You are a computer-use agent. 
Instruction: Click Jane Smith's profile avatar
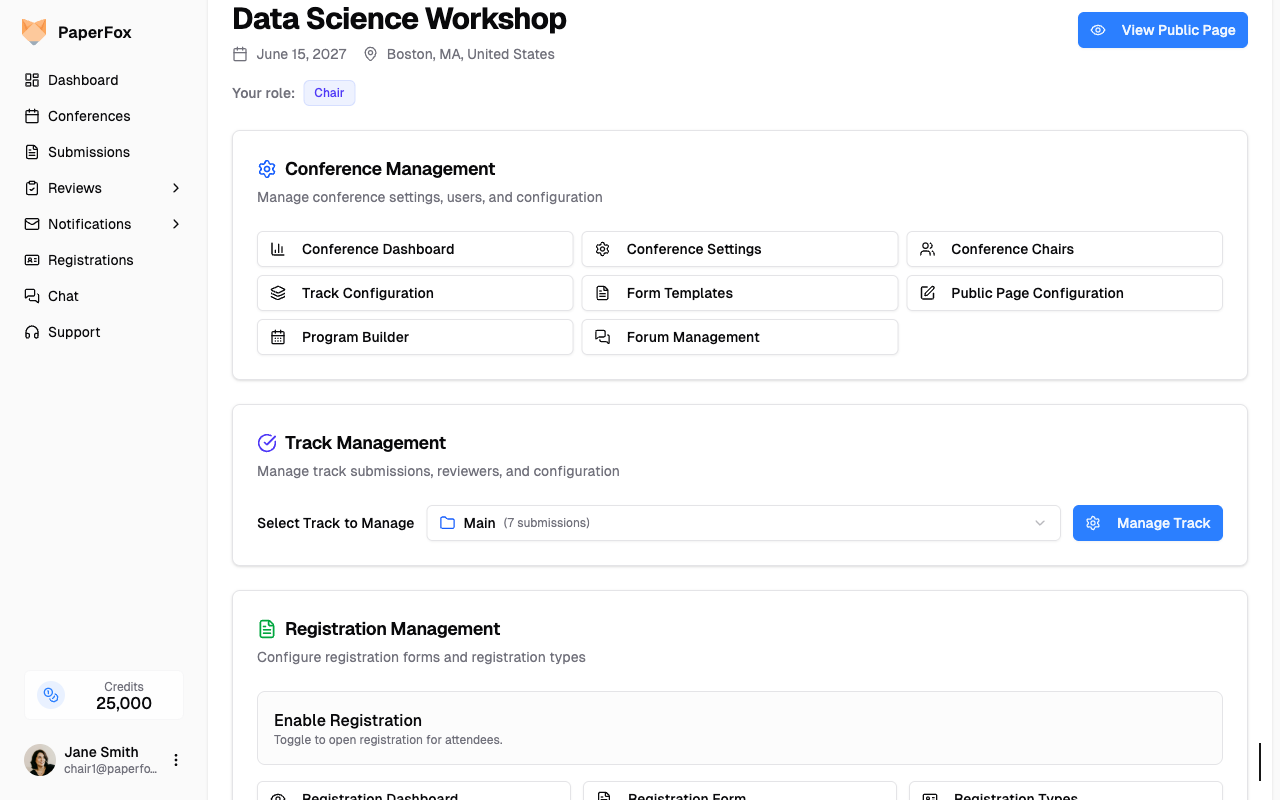(x=40, y=760)
